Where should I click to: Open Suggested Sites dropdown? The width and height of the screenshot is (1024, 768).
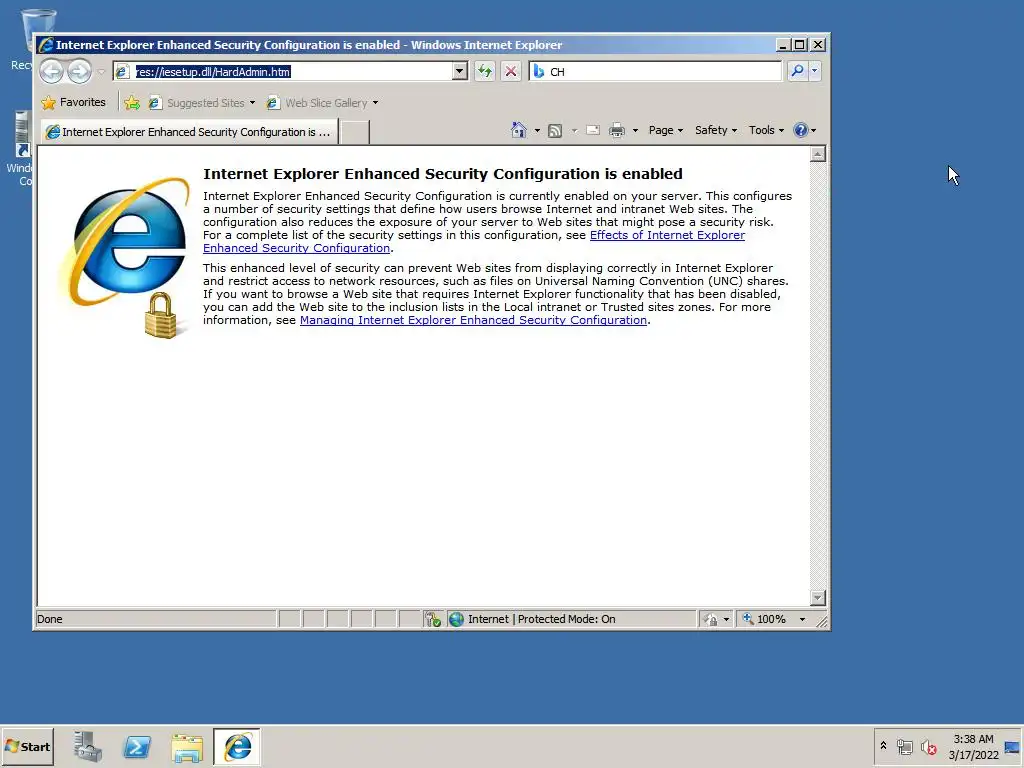(x=202, y=103)
